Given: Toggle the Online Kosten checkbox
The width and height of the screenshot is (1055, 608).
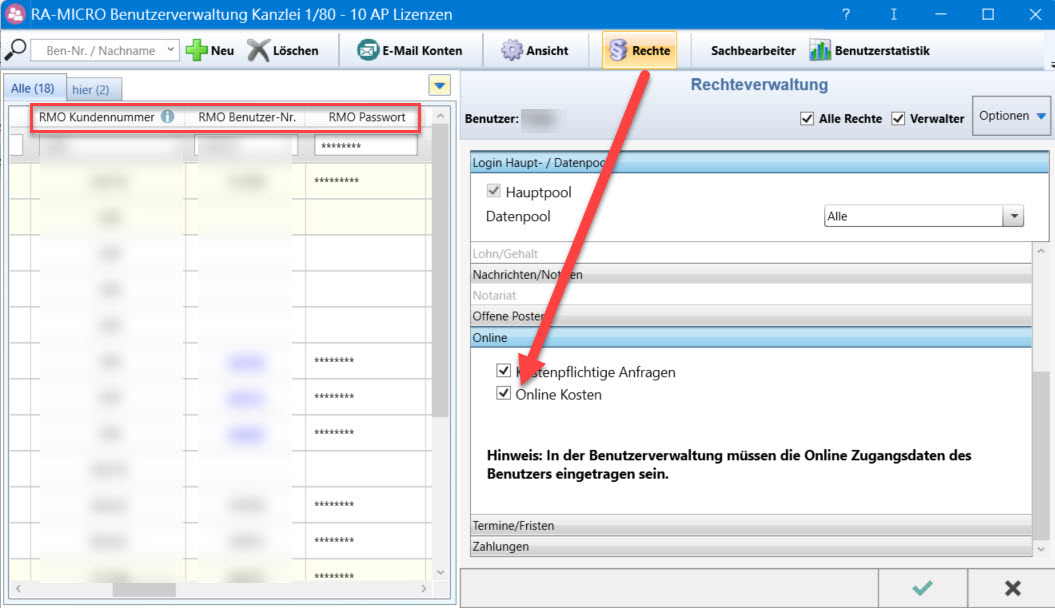Looking at the screenshot, I should [503, 393].
